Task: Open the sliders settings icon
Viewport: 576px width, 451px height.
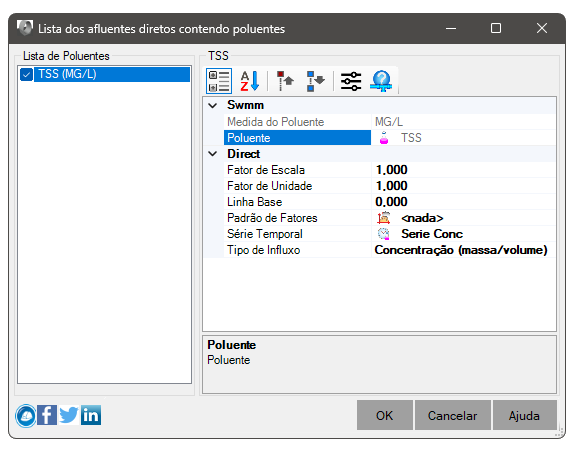Action: pos(351,81)
